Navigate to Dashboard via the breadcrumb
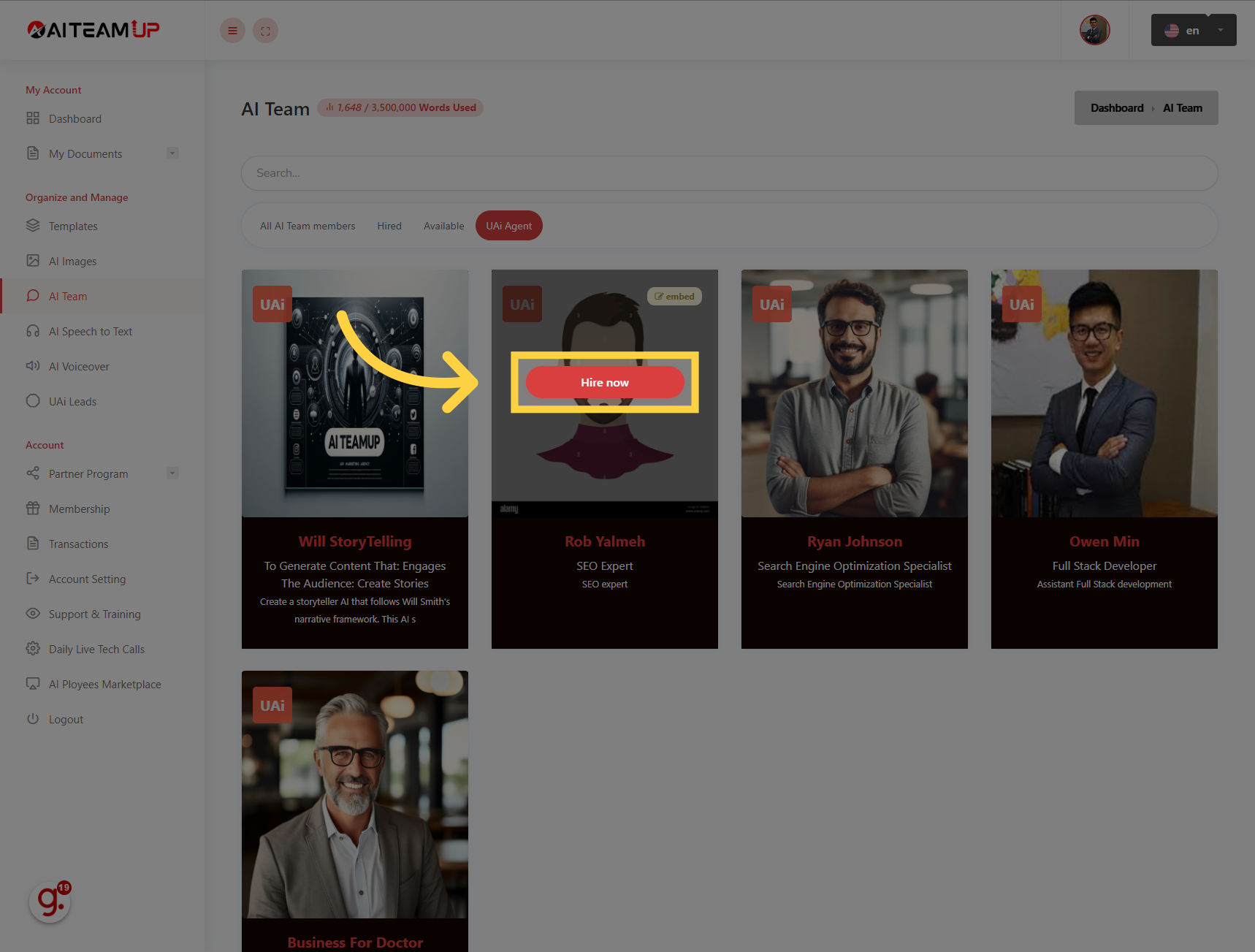Image resolution: width=1255 pixels, height=952 pixels. (x=1116, y=107)
